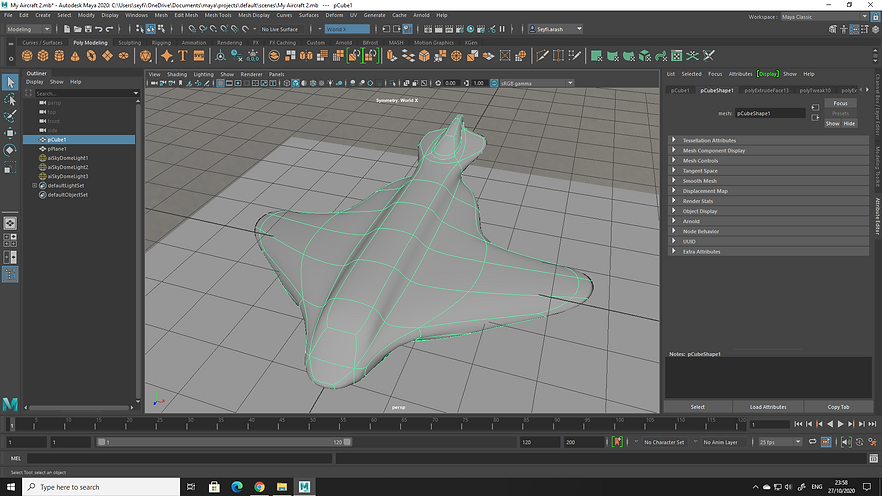882x496 pixels.
Task: Click the Undo icon in status line
Action: 99,29
